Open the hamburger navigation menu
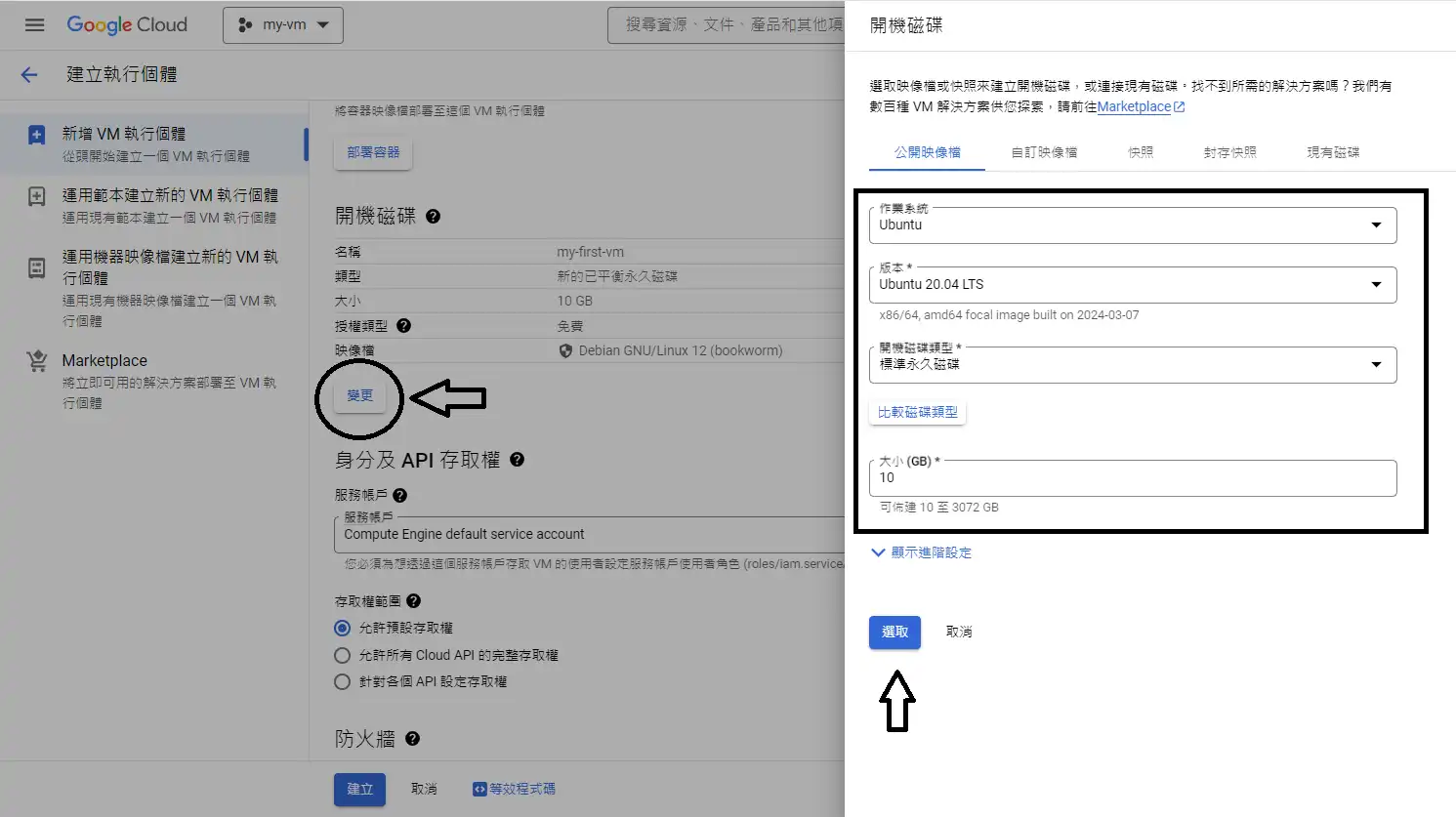This screenshot has width=1456, height=817. click(x=34, y=25)
